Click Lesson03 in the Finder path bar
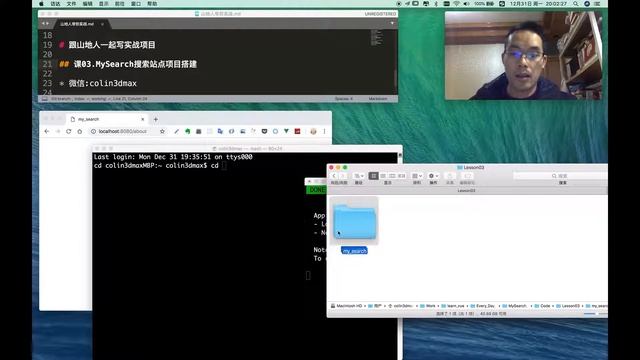 (x=567, y=306)
